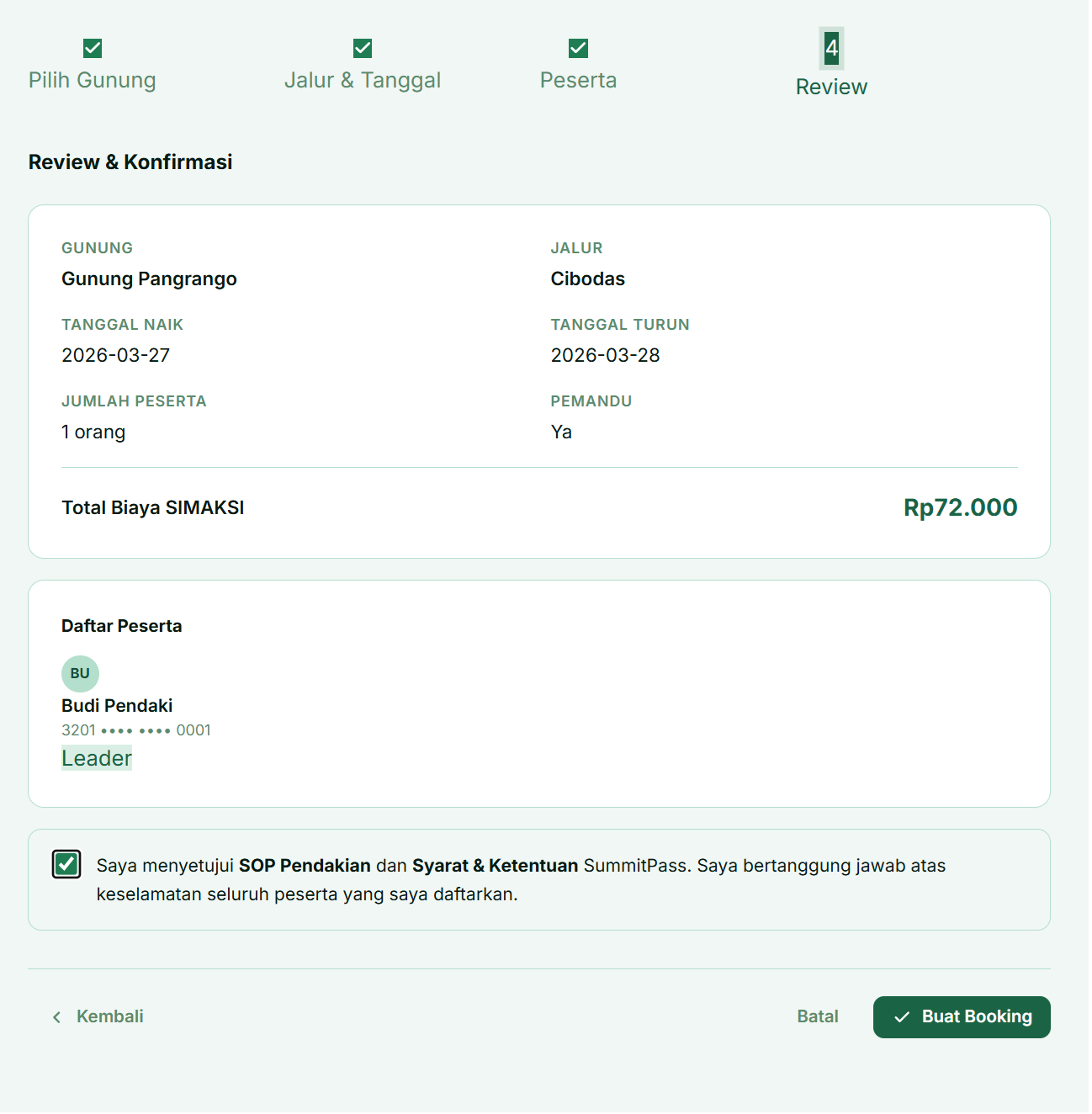
Task: Click the back chevron next to Kembali
Action: click(x=56, y=1016)
